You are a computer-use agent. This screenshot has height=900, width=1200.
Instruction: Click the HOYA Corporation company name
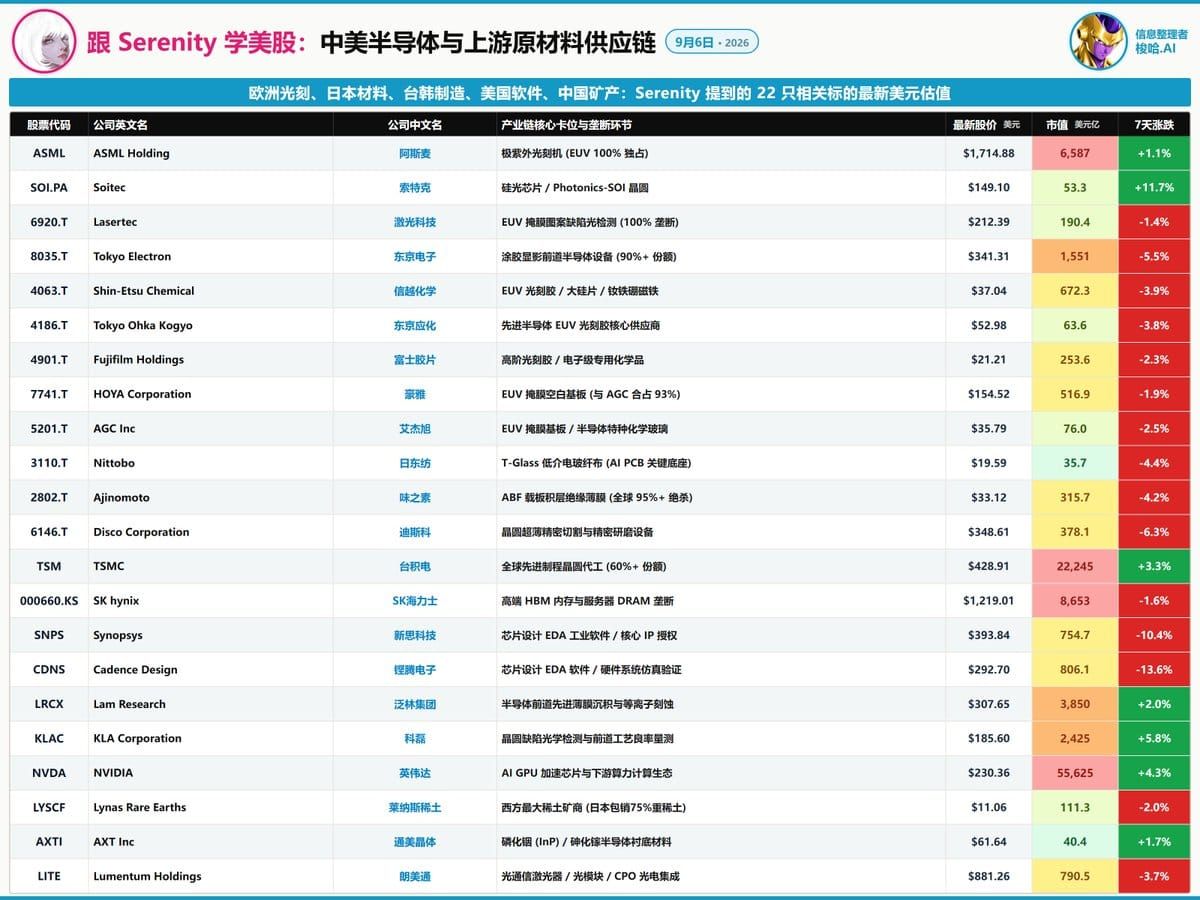click(142, 394)
